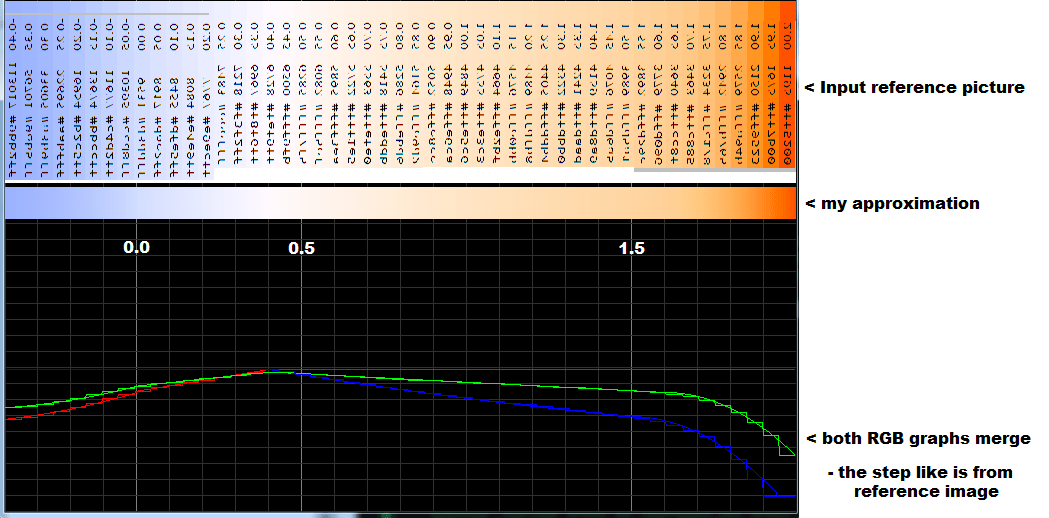Click the smooth approximation gradient bar
This screenshot has width=1049, height=518.
pos(400,203)
